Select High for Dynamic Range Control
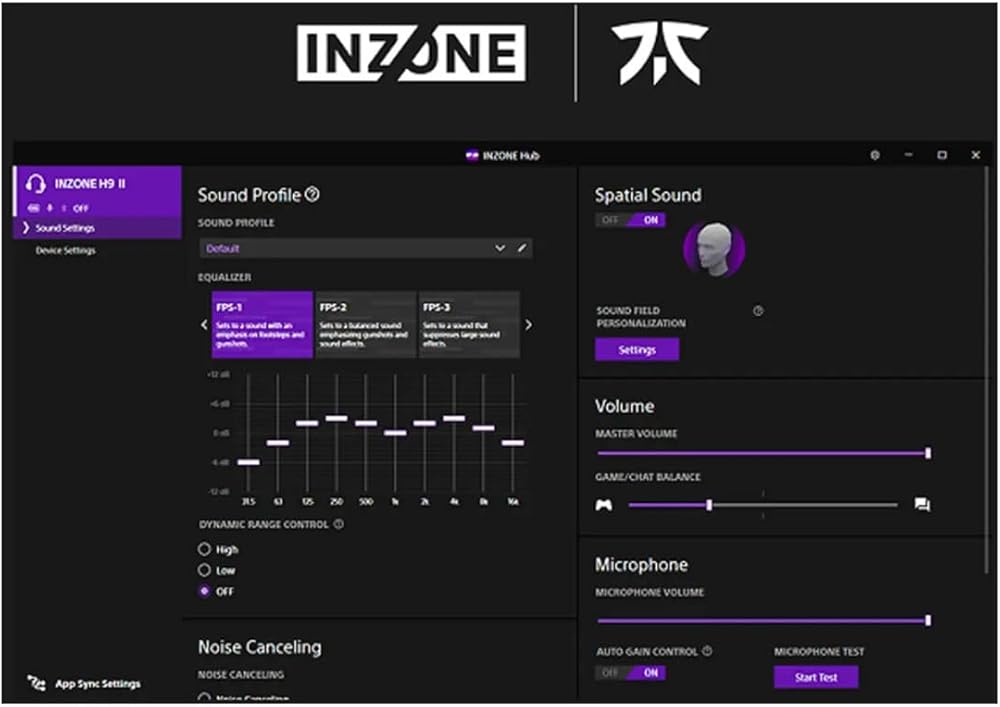 204,549
